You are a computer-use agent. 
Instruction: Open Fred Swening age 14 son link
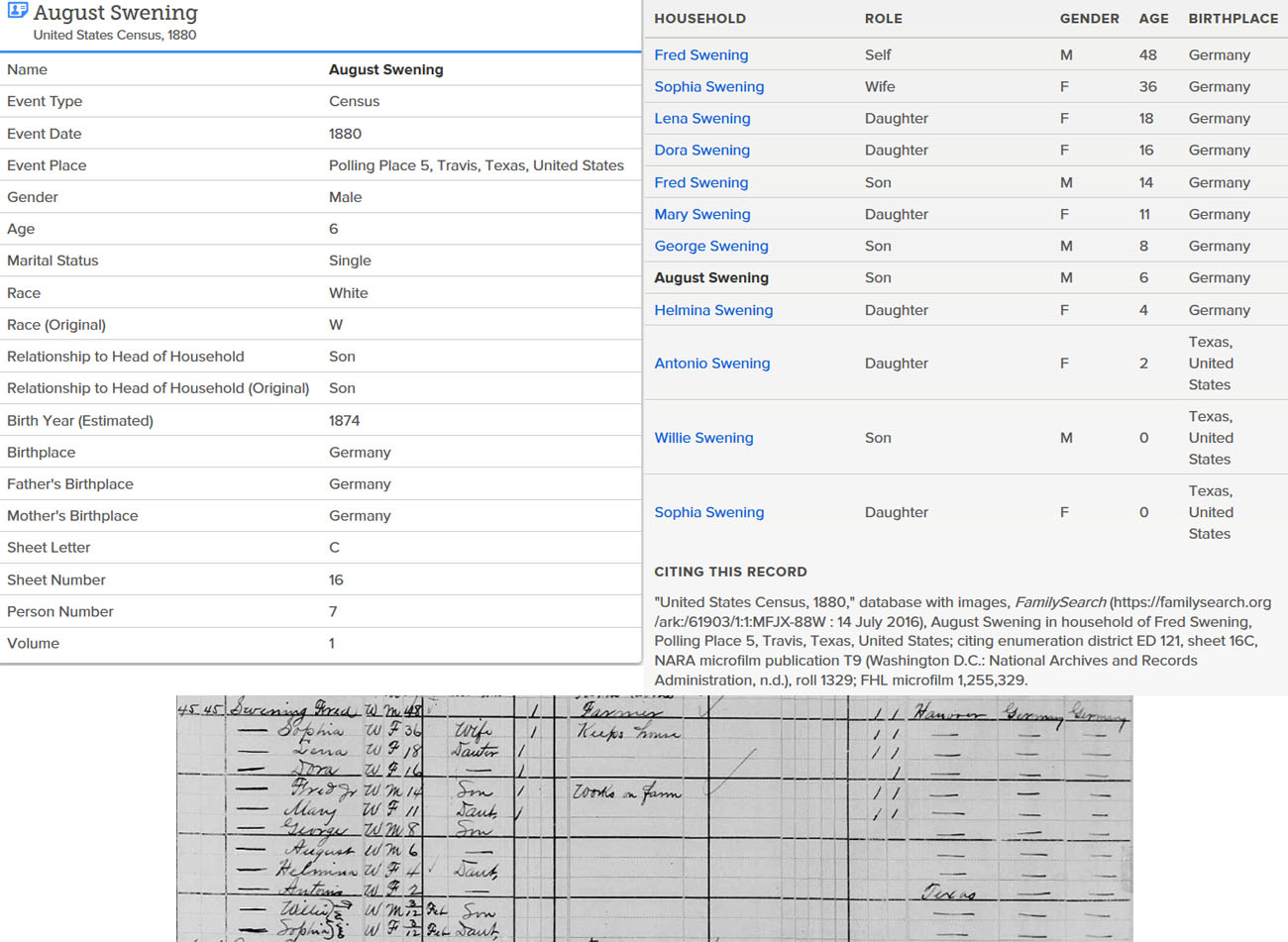click(701, 182)
